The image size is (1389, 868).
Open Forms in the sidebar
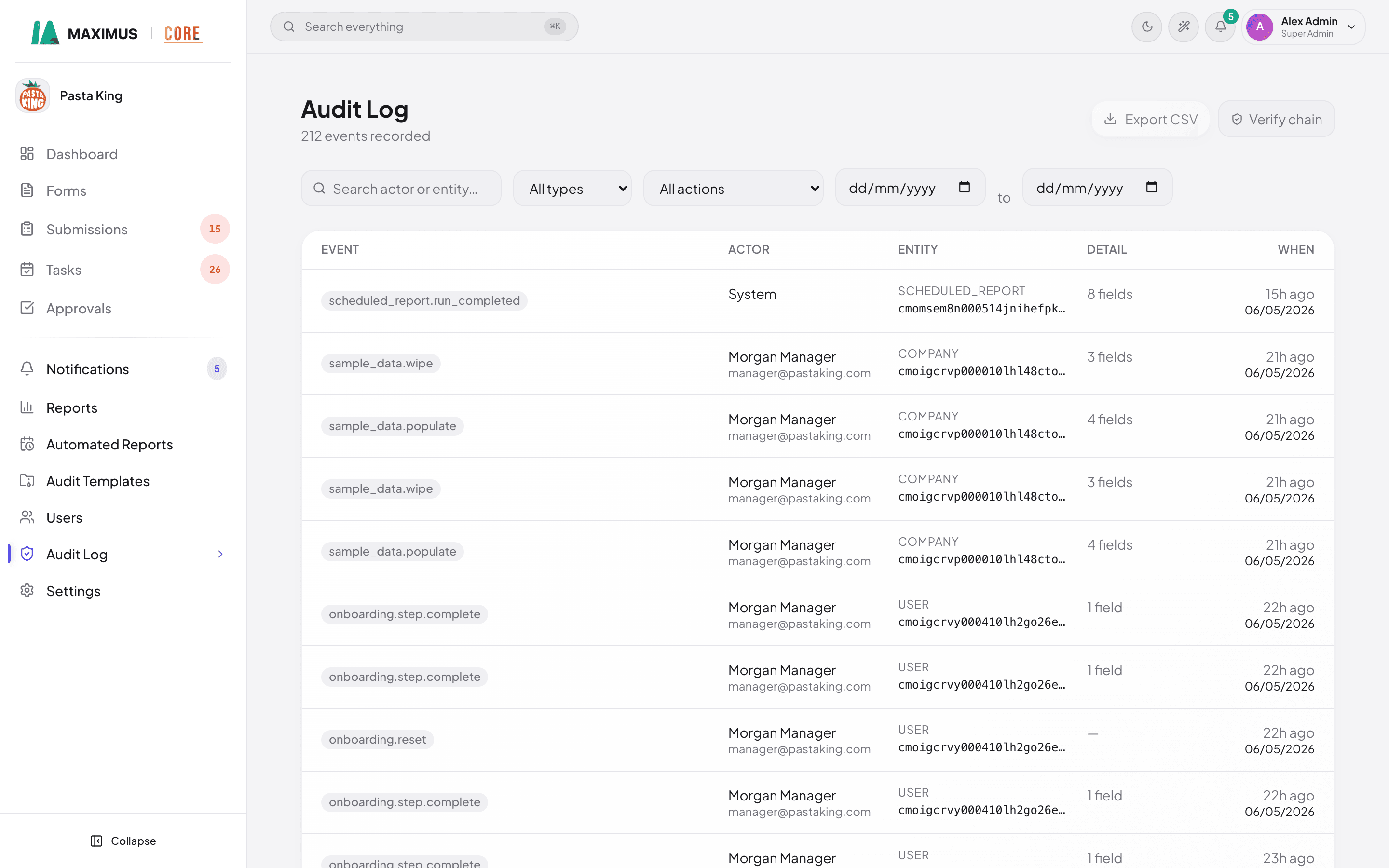[x=123, y=190]
